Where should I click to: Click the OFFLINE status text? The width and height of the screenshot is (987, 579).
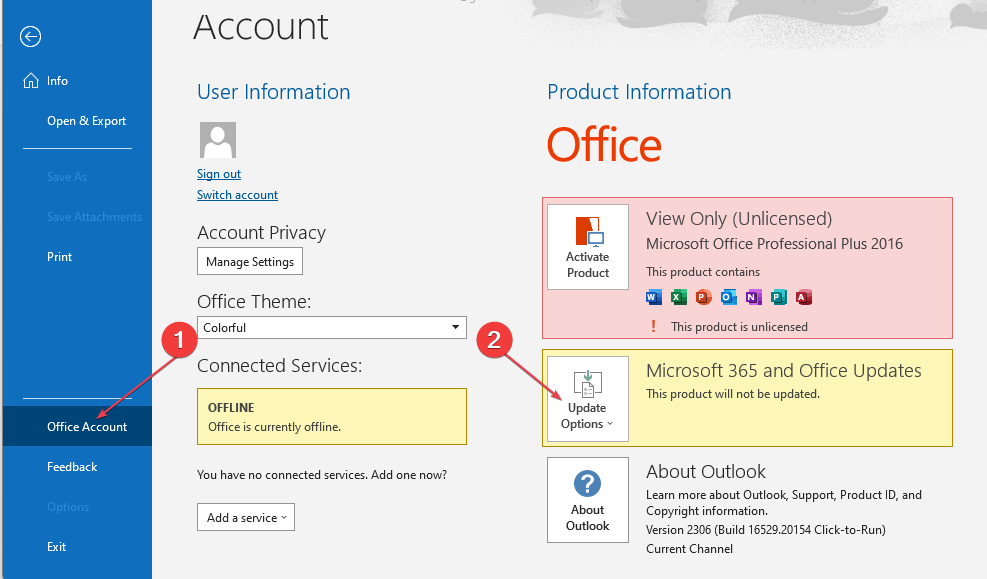click(x=231, y=407)
